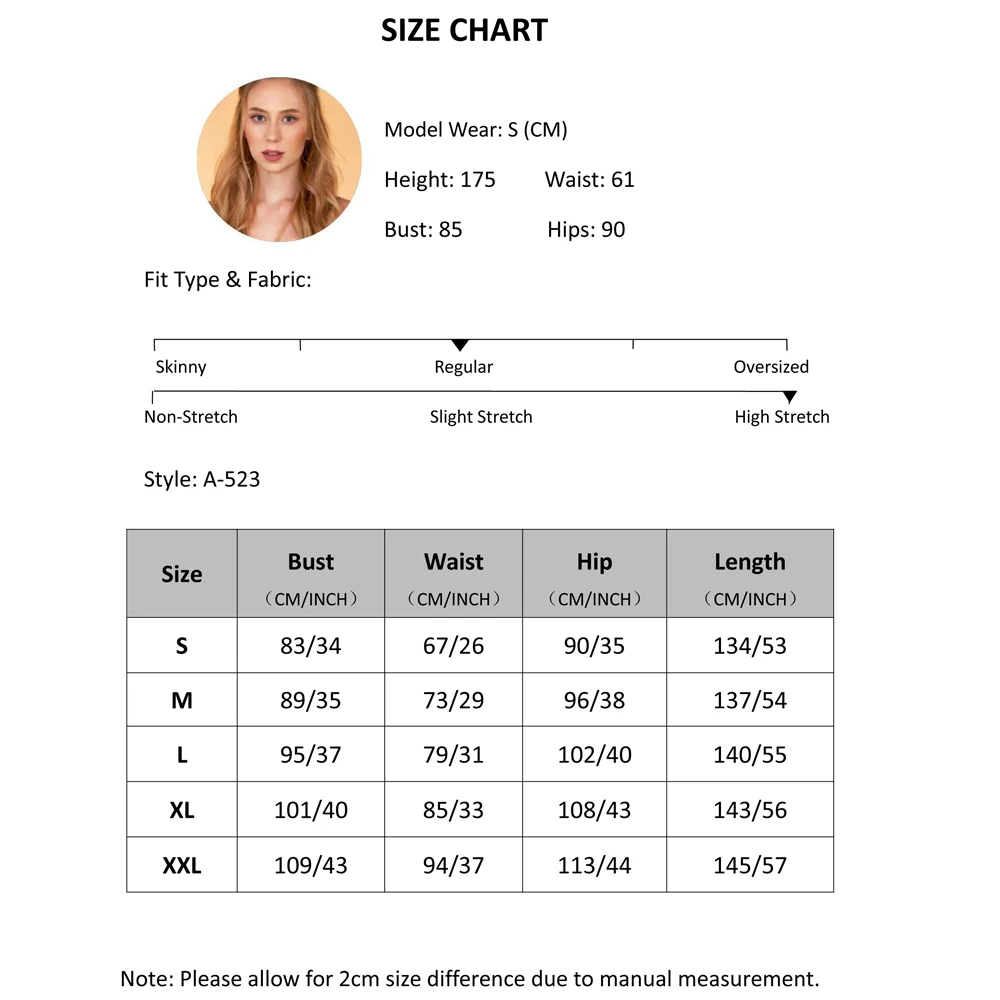Select the XXL size row label
The height and width of the screenshot is (1000, 1000).
click(x=182, y=865)
